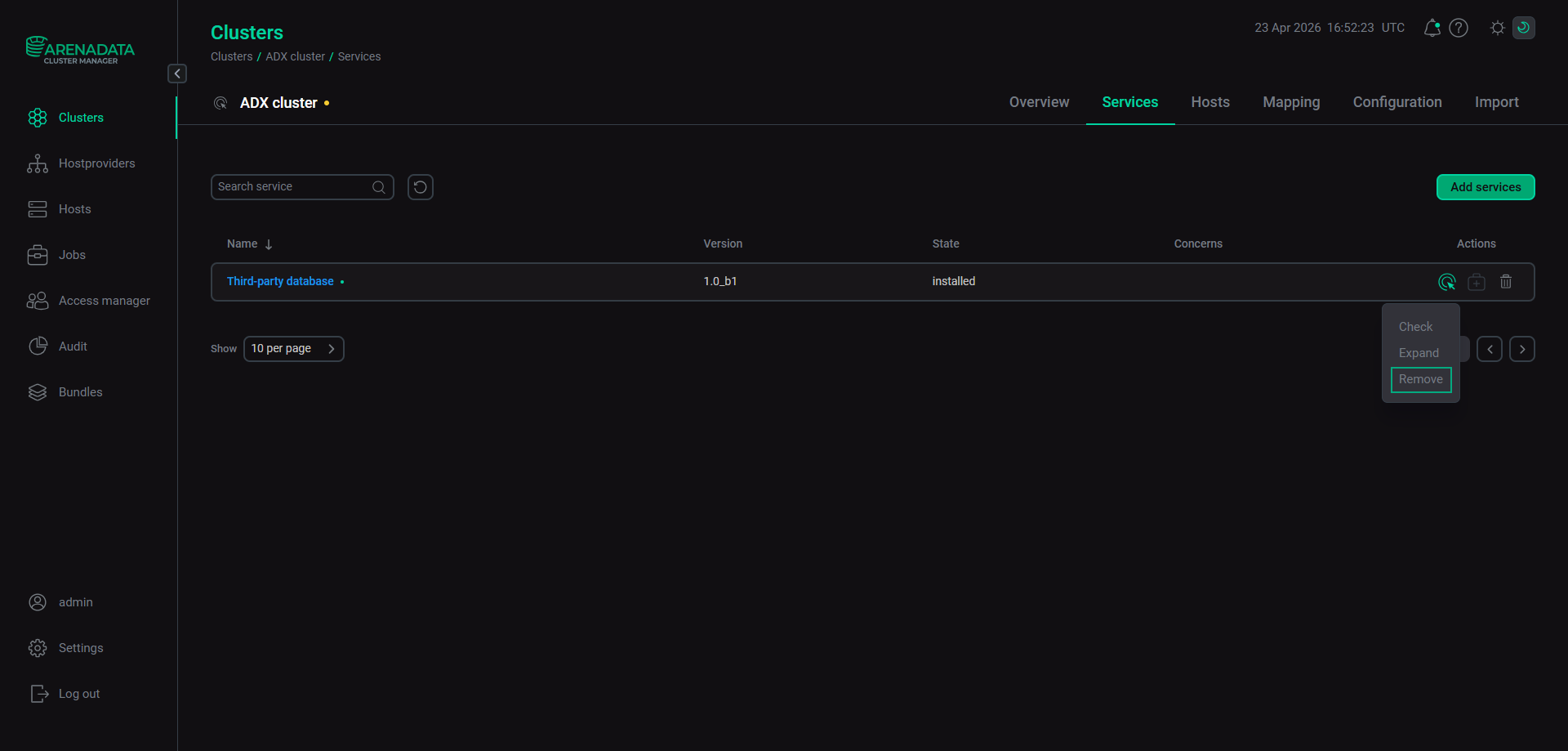This screenshot has height=751, width=1568.
Task: Open the Import tab
Action: tap(1497, 102)
